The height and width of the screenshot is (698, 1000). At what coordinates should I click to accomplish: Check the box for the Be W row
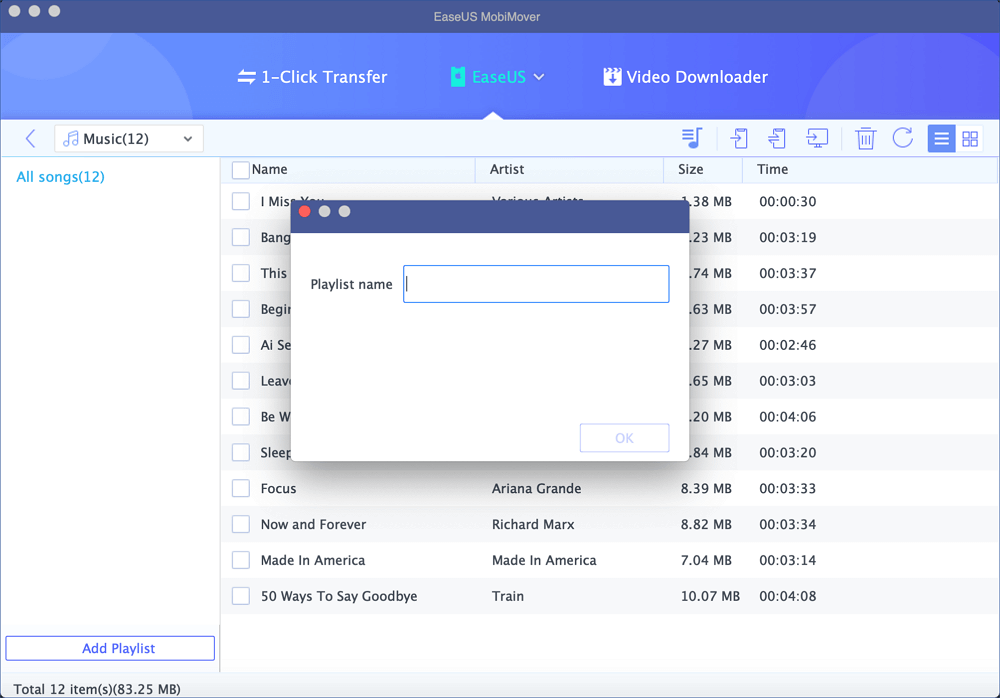pos(240,417)
